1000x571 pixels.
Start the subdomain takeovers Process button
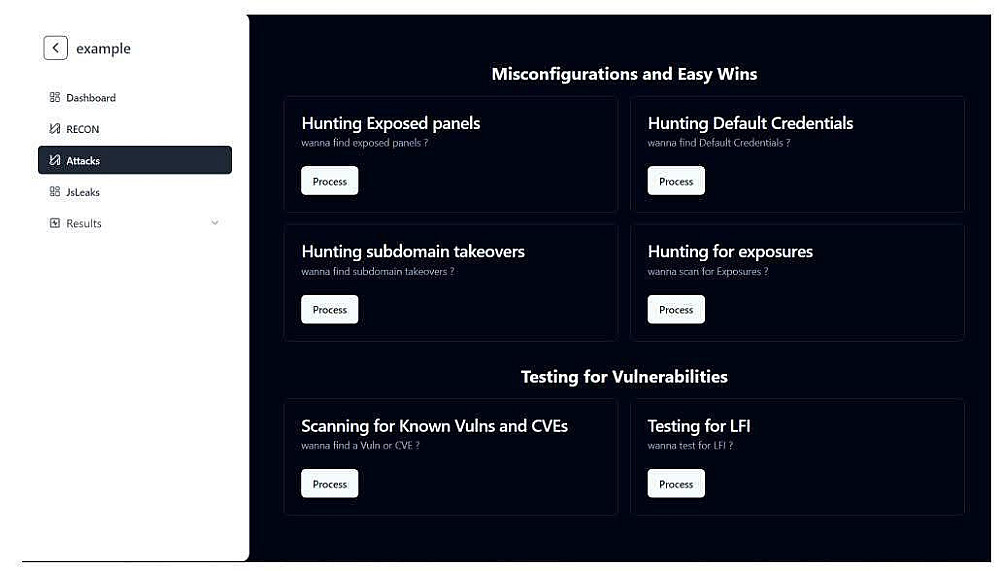pos(329,310)
